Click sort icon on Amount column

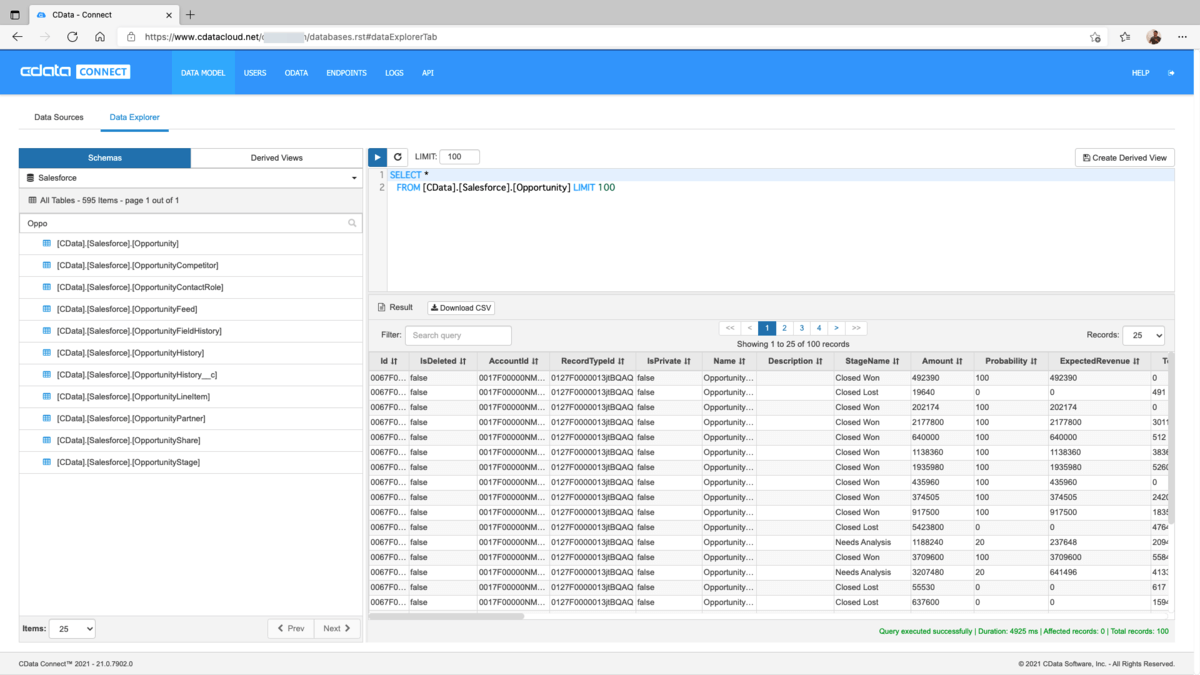959,361
